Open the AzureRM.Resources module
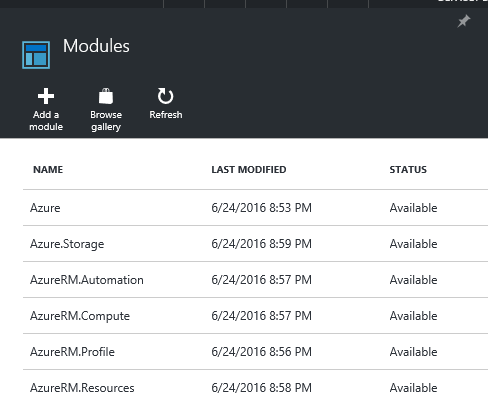488x400 pixels. point(82,388)
